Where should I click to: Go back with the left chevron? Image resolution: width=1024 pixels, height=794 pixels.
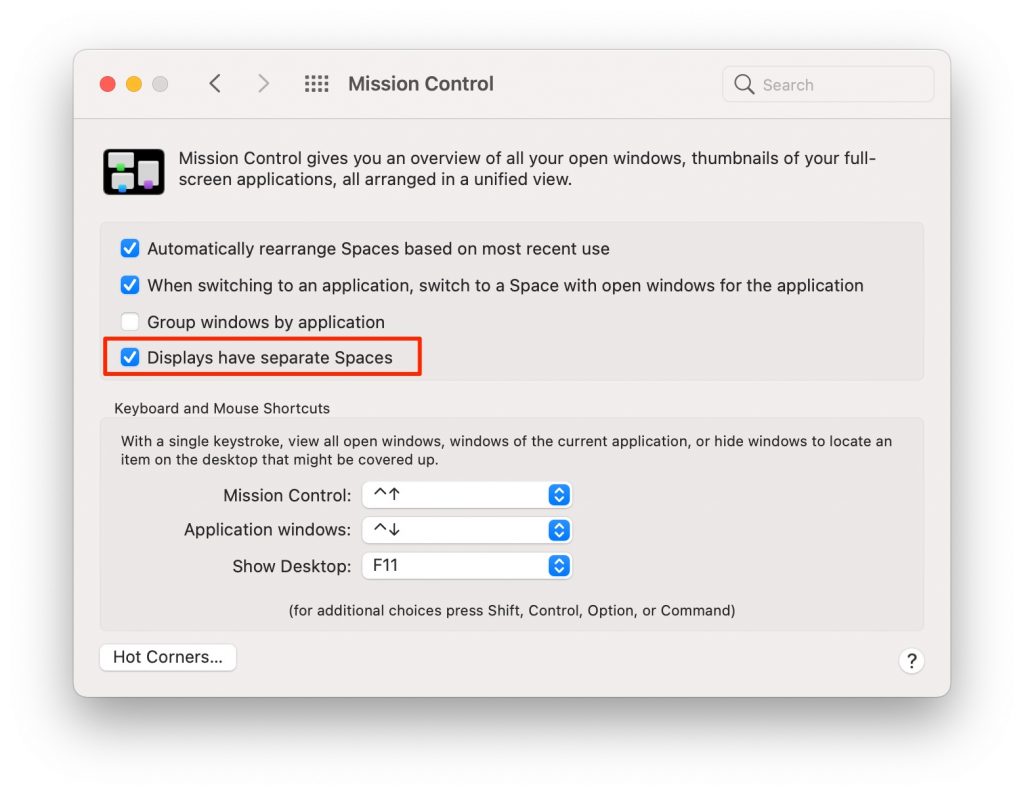(215, 84)
